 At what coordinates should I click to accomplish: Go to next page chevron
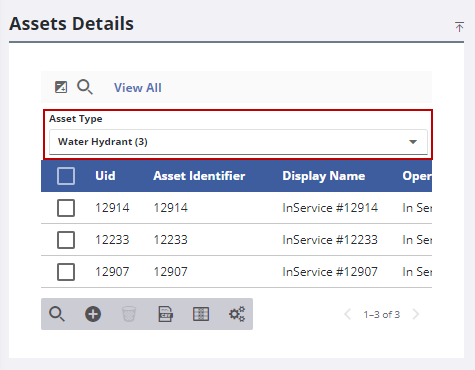tap(416, 314)
